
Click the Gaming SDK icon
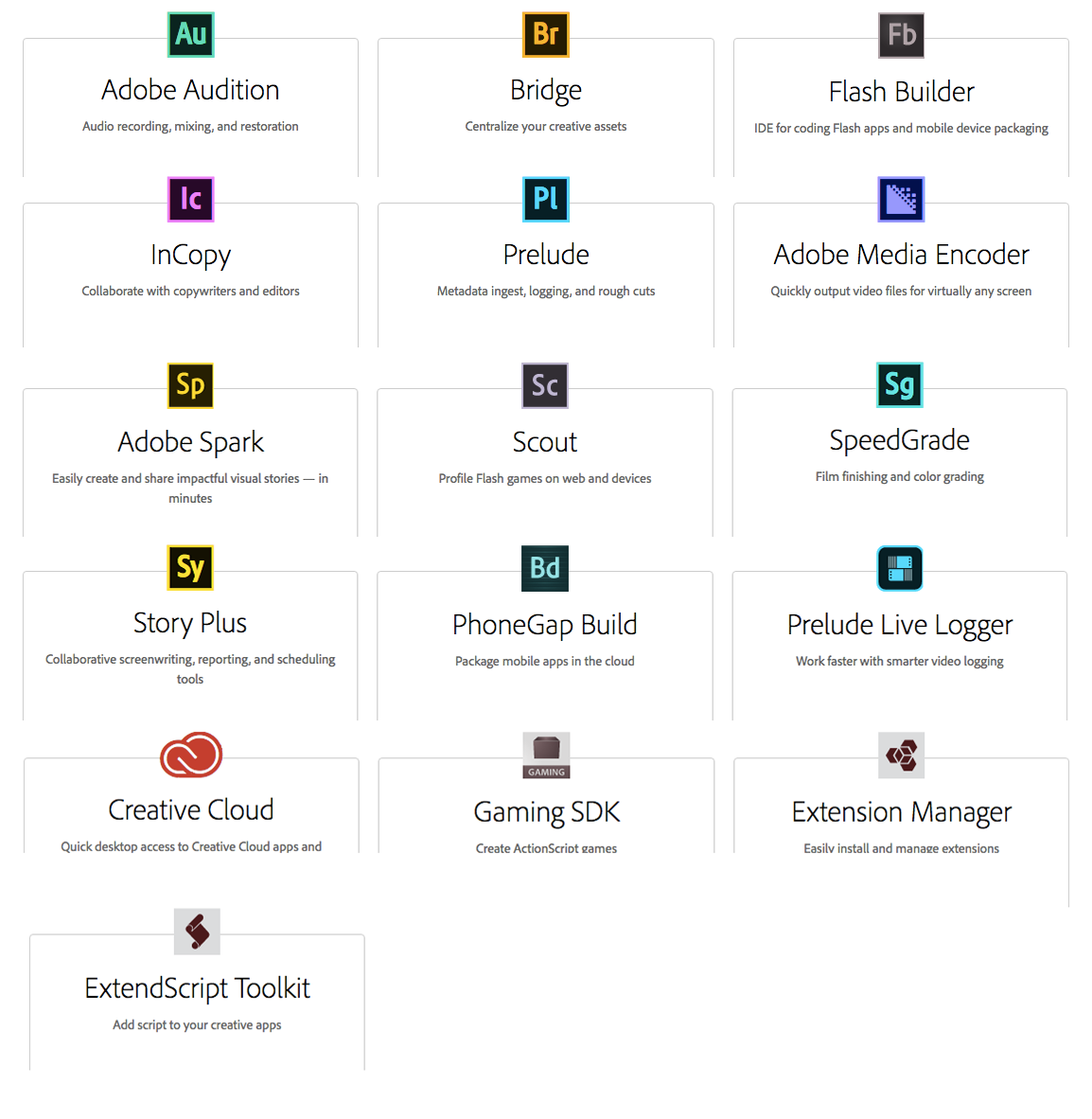click(x=546, y=755)
